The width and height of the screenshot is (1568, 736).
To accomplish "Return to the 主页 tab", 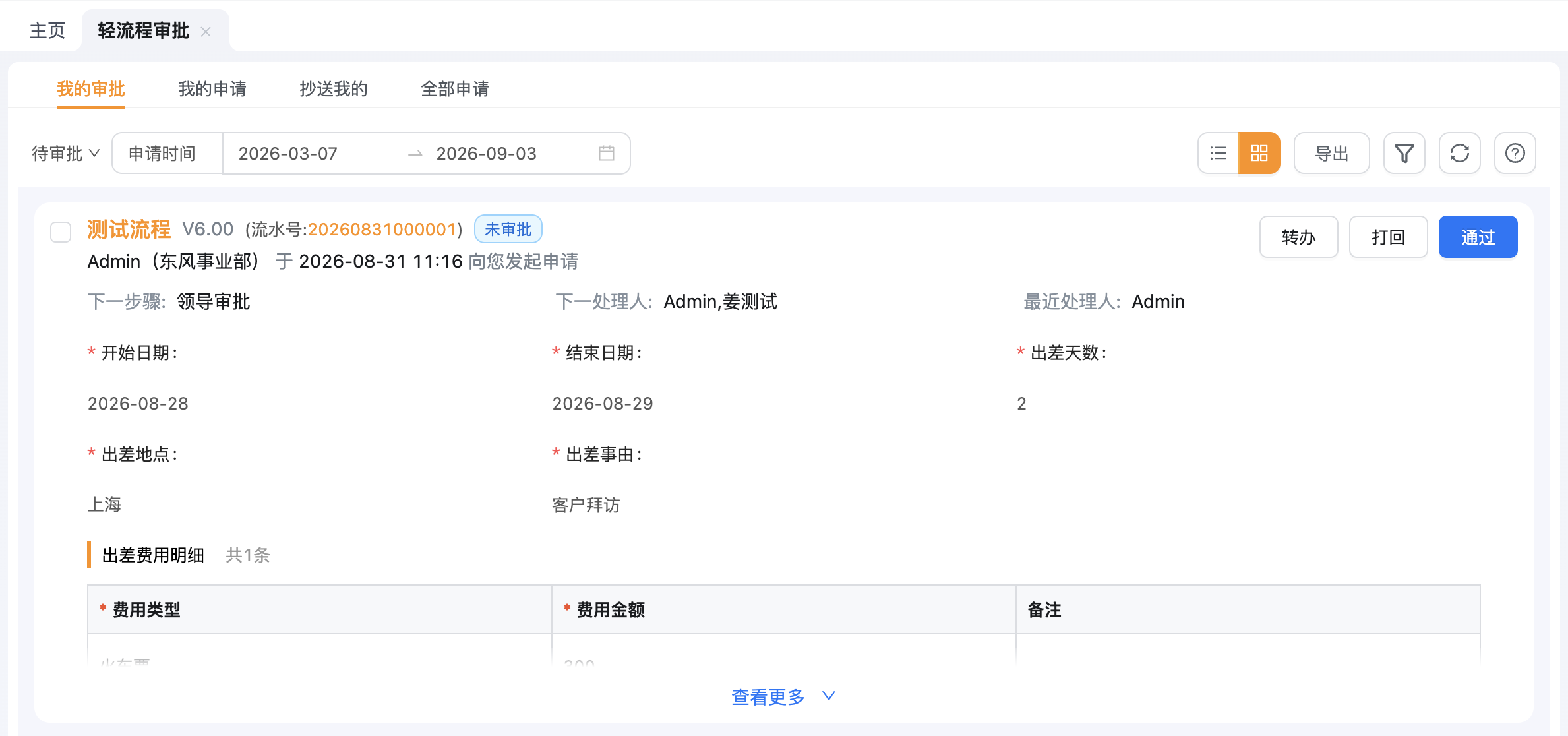I will tap(47, 31).
